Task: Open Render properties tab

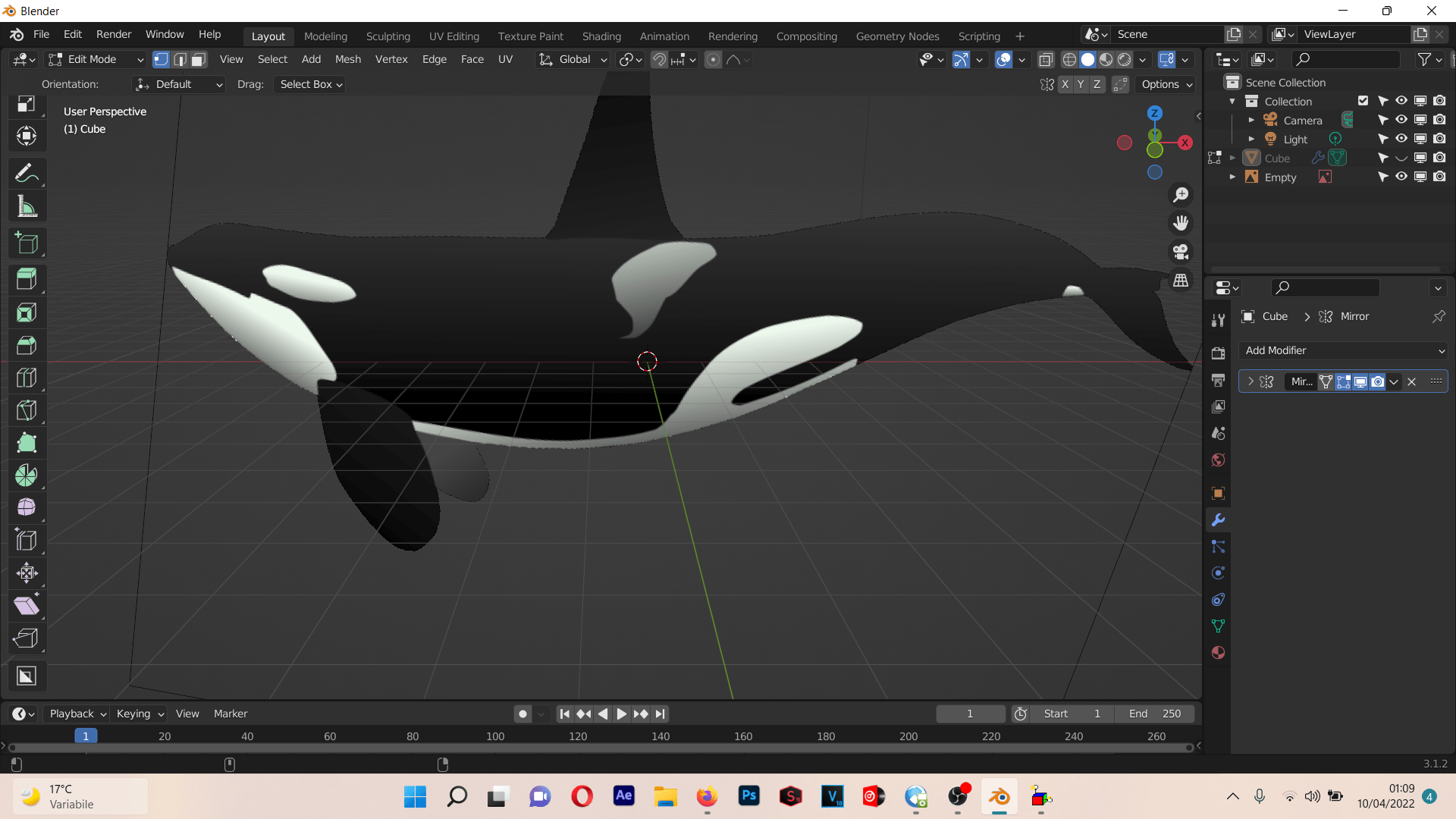Action: click(1218, 353)
